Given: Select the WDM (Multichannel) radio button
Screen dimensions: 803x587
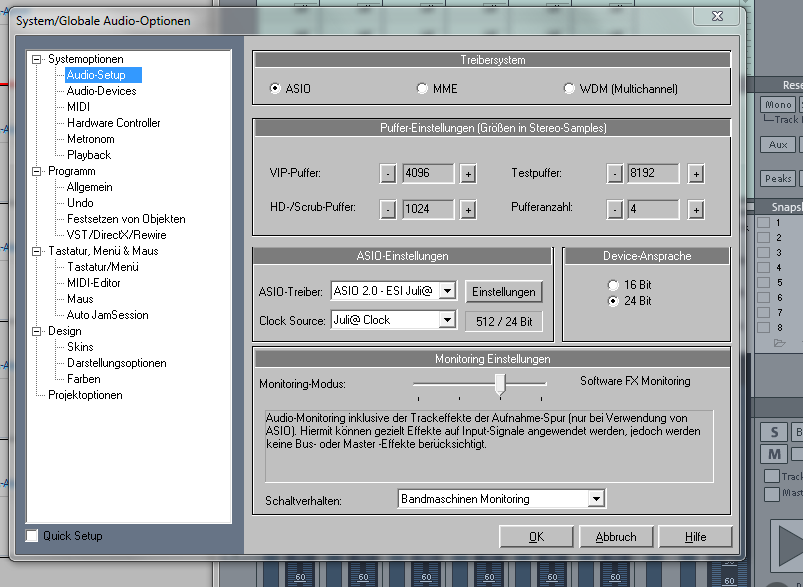Looking at the screenshot, I should 568,89.
